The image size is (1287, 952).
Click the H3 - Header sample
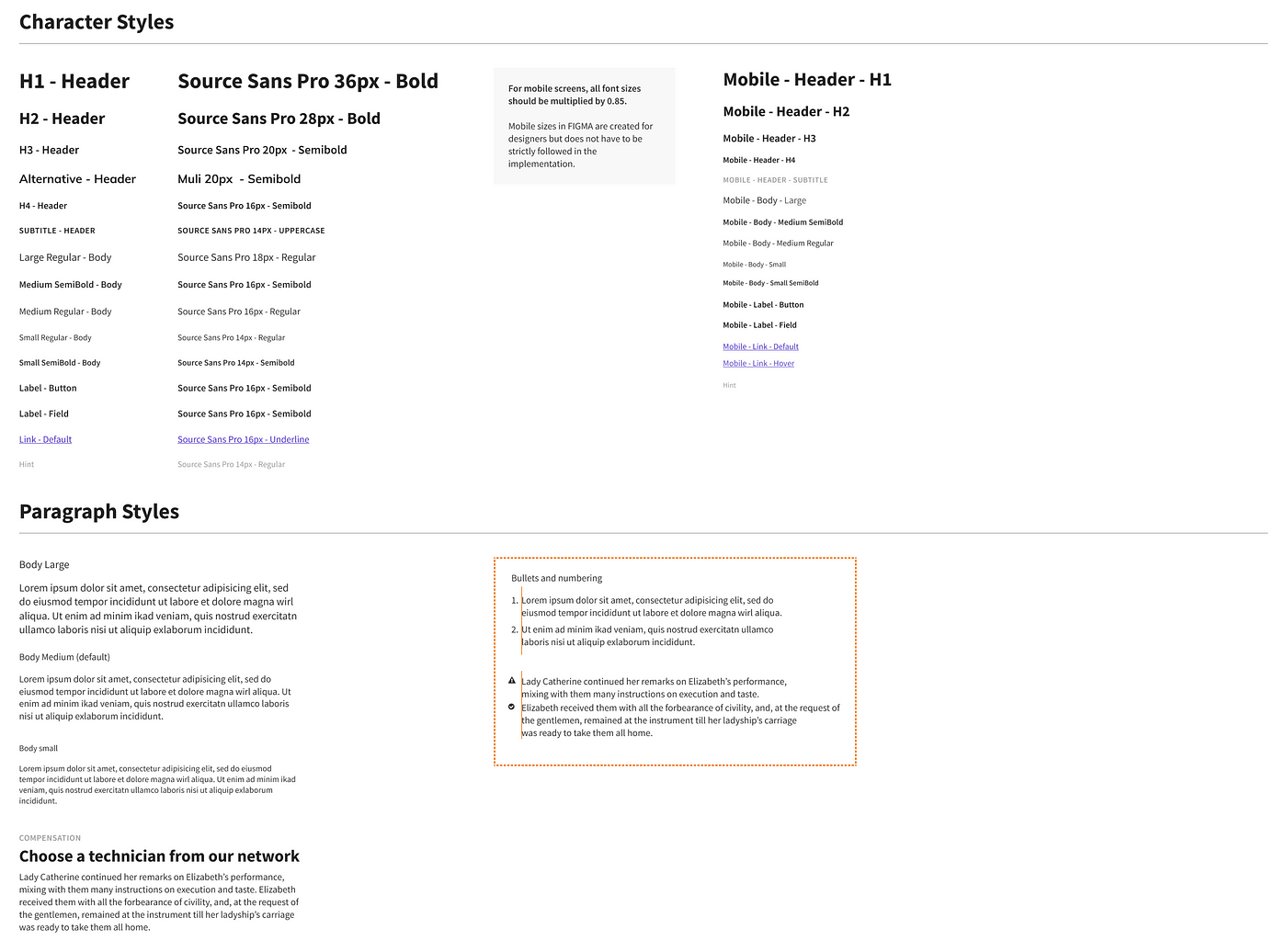(x=50, y=150)
